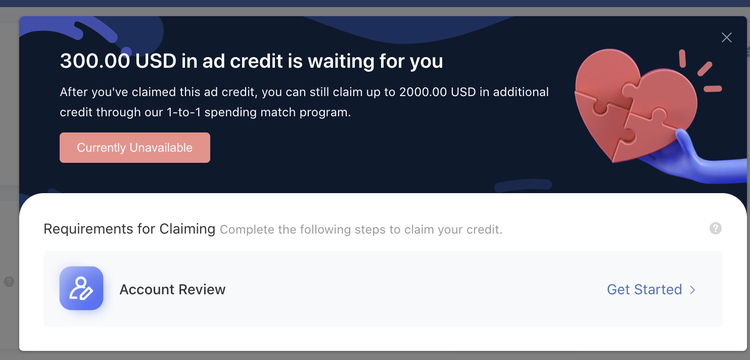Click the dimmed background above the dialog
Image resolution: width=750 pixels, height=360 pixels.
[x=375, y=11]
